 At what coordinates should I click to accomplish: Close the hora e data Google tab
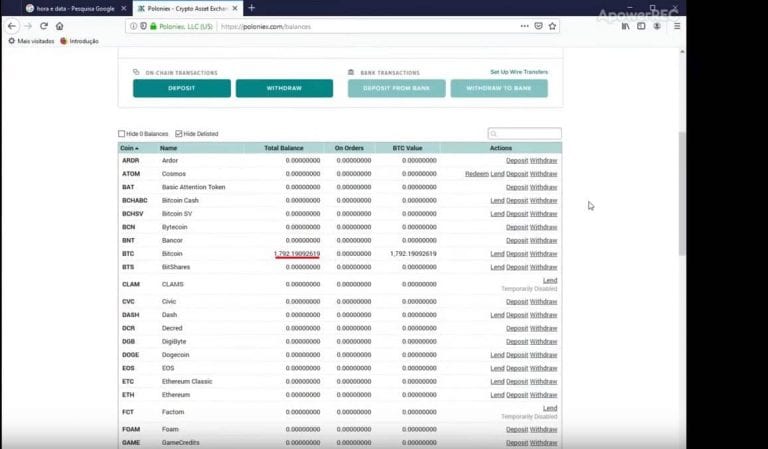tap(123, 8)
